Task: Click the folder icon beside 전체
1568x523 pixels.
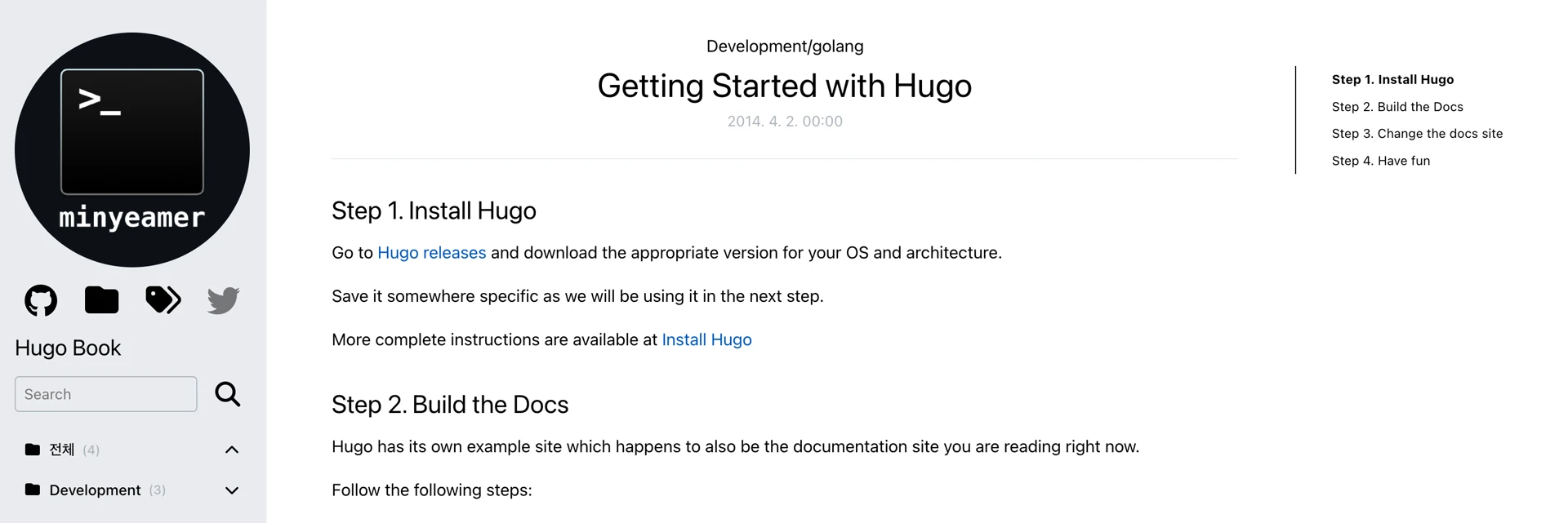Action: 33,450
